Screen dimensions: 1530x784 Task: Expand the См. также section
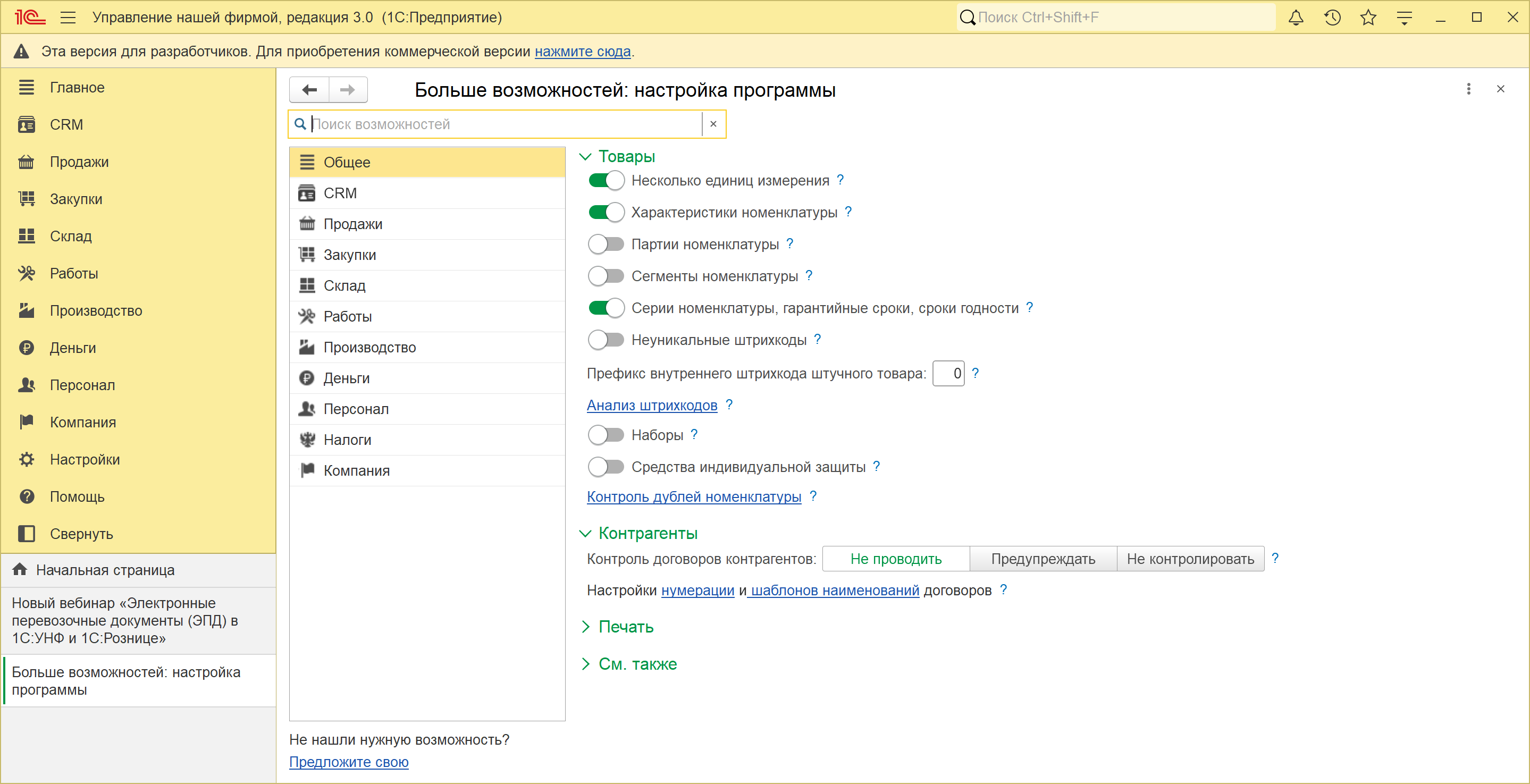pos(586,664)
